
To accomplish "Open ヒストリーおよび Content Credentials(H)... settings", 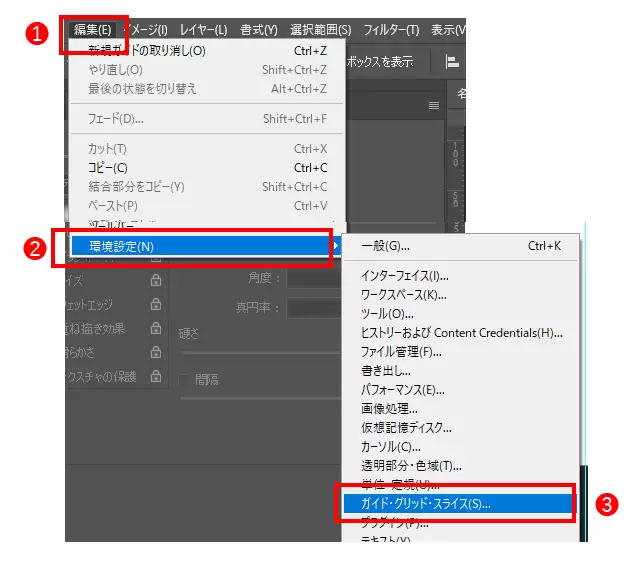I will pyautogui.click(x=461, y=332).
